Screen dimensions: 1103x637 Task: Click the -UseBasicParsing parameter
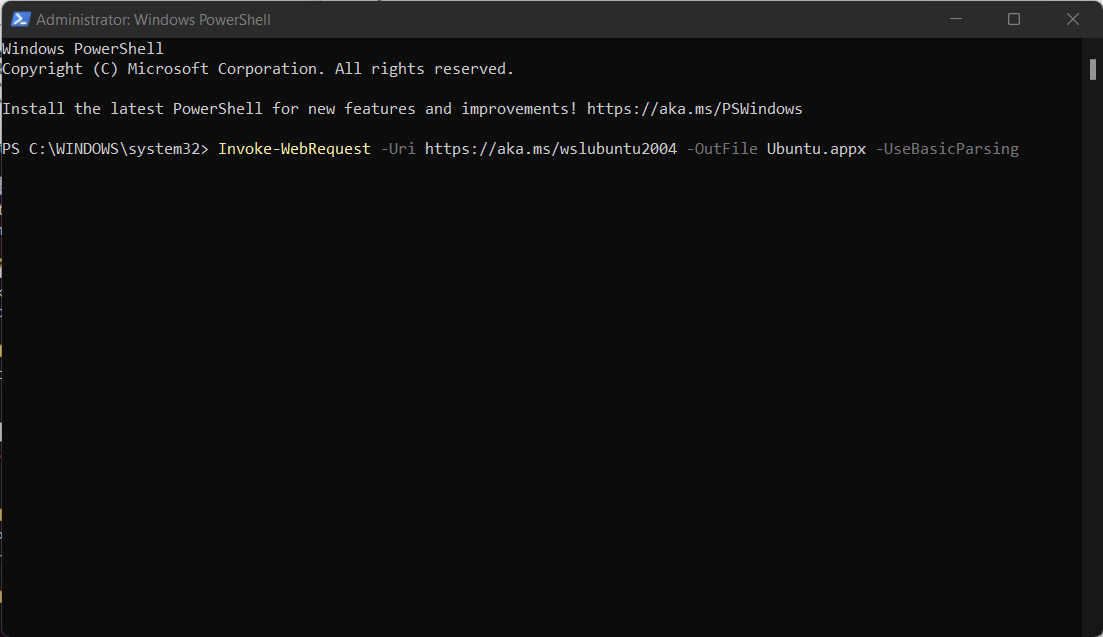(x=946, y=148)
